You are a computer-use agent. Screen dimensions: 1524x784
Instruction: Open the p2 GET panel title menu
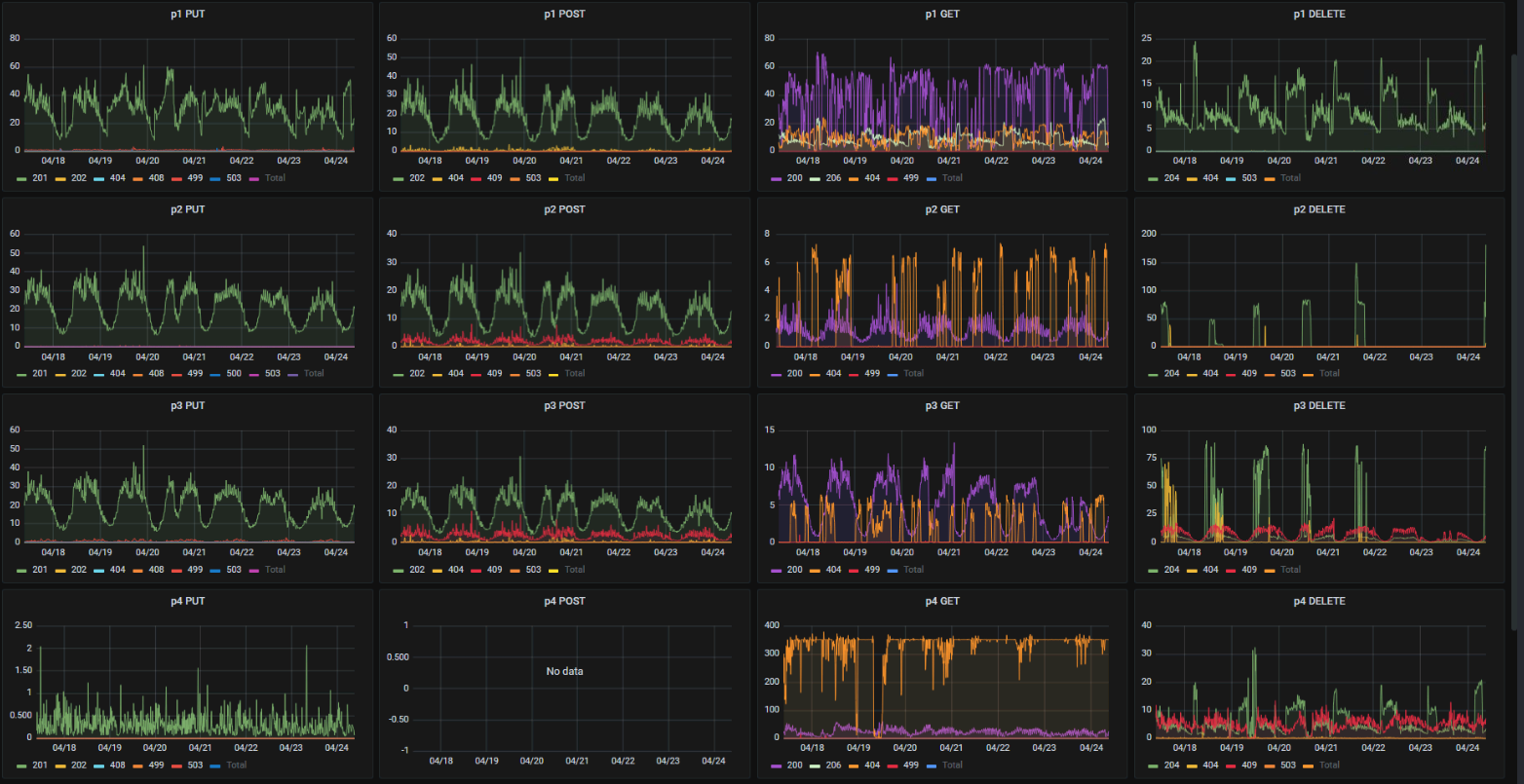tap(942, 209)
